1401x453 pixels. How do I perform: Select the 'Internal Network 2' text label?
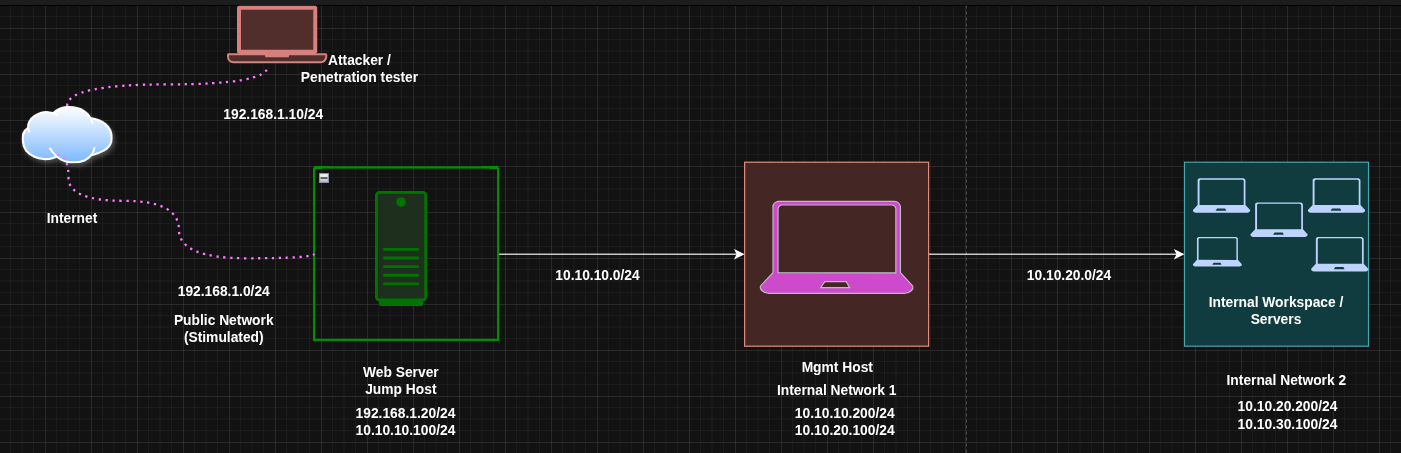(1286, 380)
